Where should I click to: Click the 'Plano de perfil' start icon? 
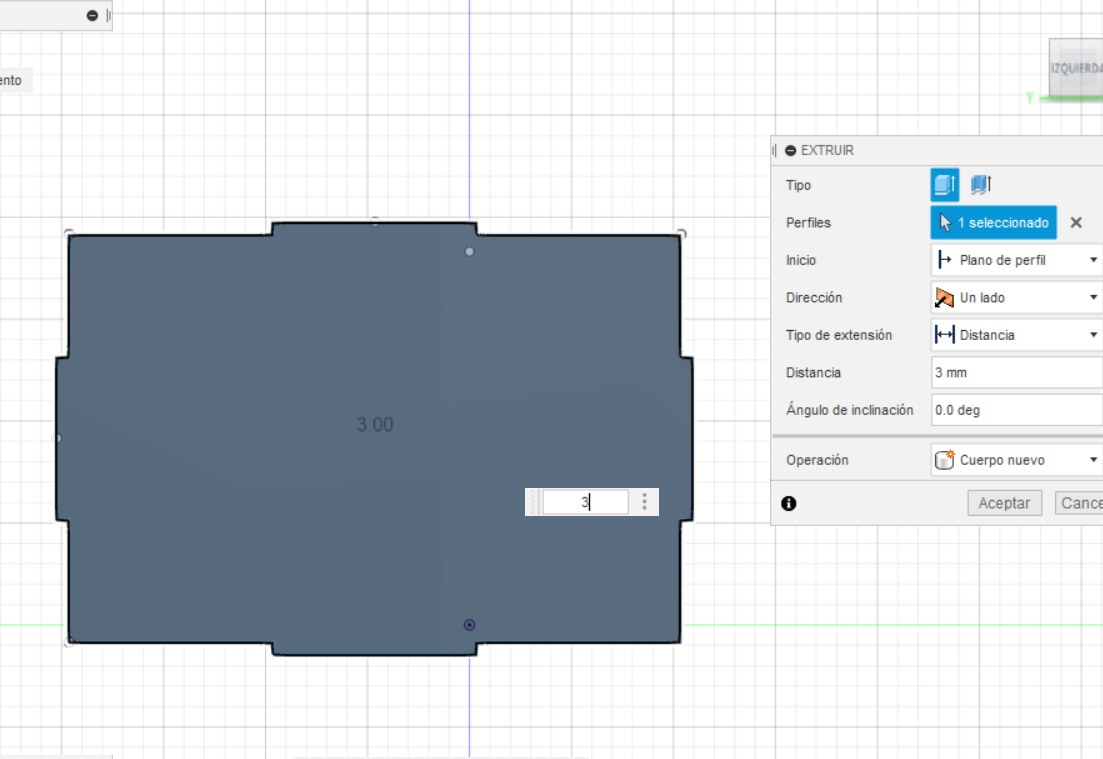point(944,260)
